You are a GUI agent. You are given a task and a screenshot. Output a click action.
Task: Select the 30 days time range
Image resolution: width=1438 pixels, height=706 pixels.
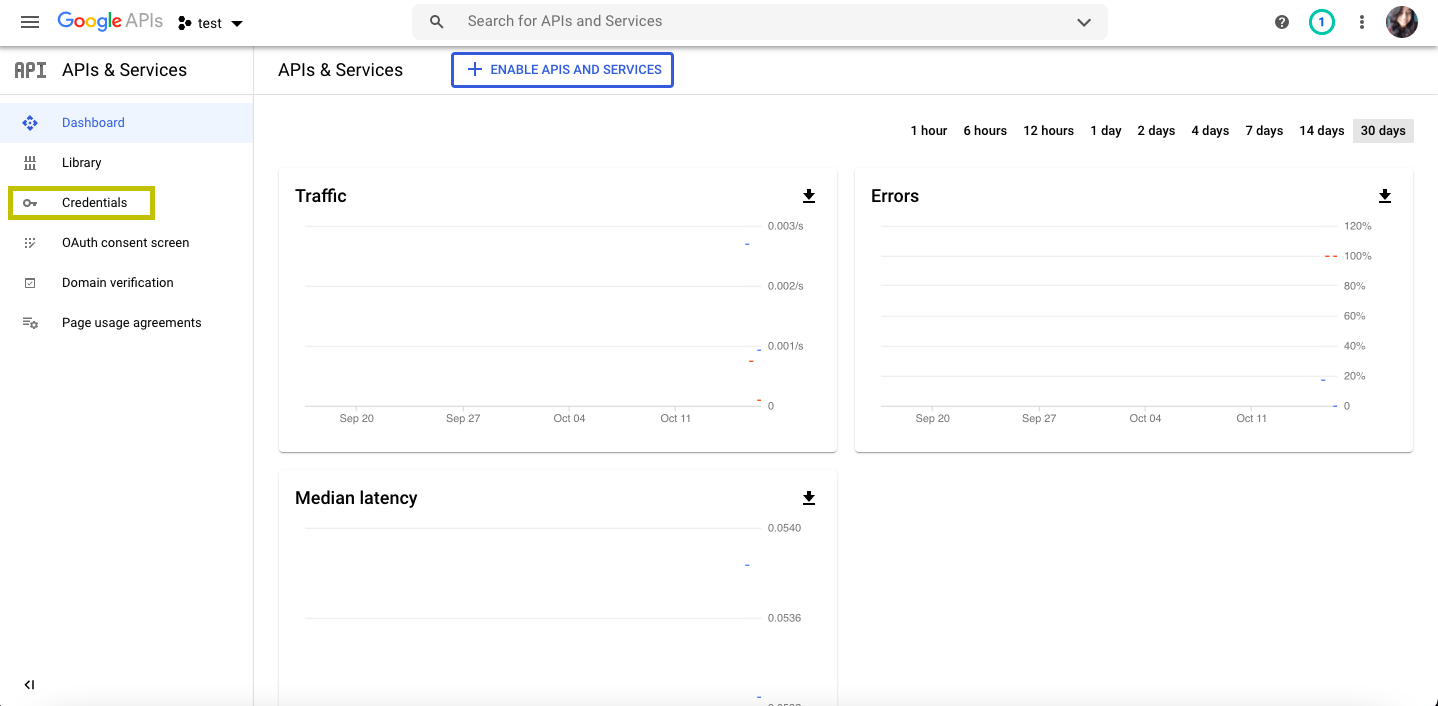[1382, 131]
